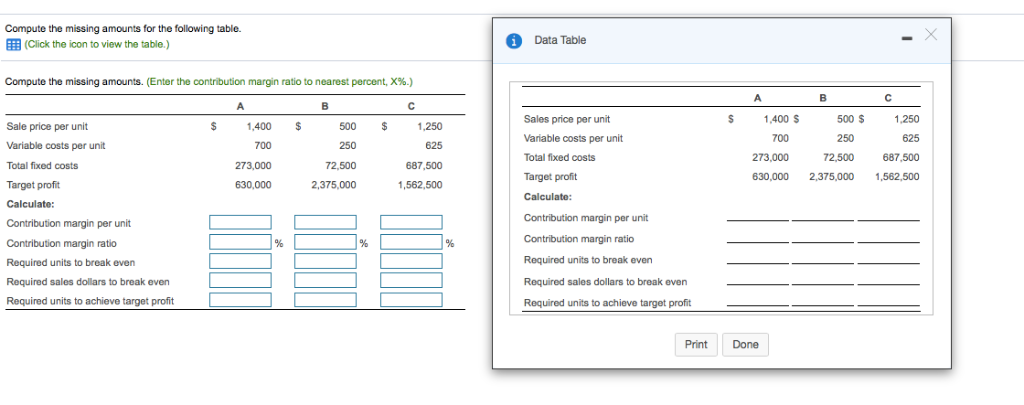Minimize the Data Table dialog
The image size is (1024, 405).
coord(906,40)
